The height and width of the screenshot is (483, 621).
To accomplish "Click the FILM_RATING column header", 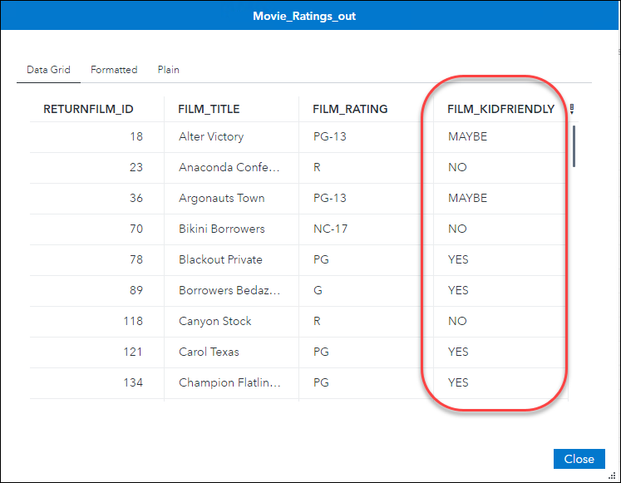I will point(350,109).
